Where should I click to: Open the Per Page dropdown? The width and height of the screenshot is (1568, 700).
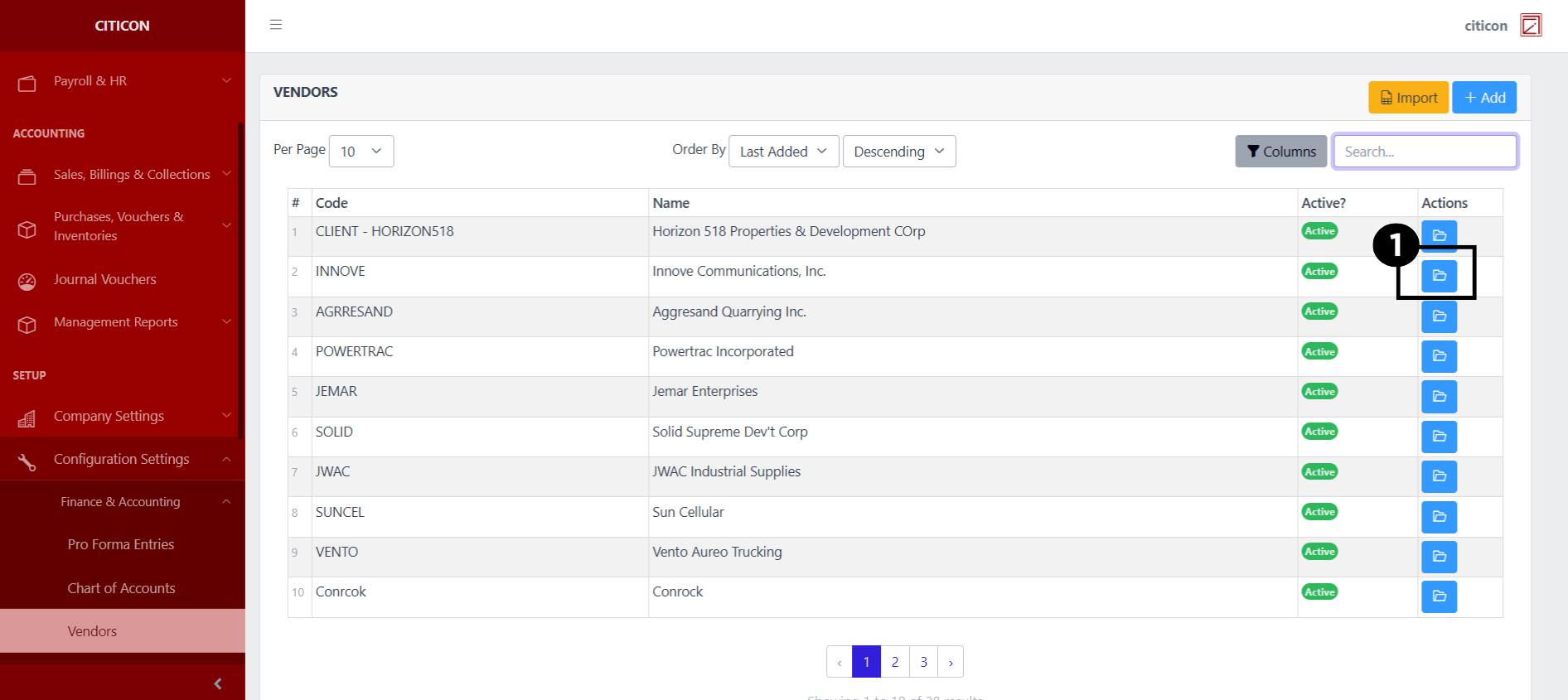[361, 152]
